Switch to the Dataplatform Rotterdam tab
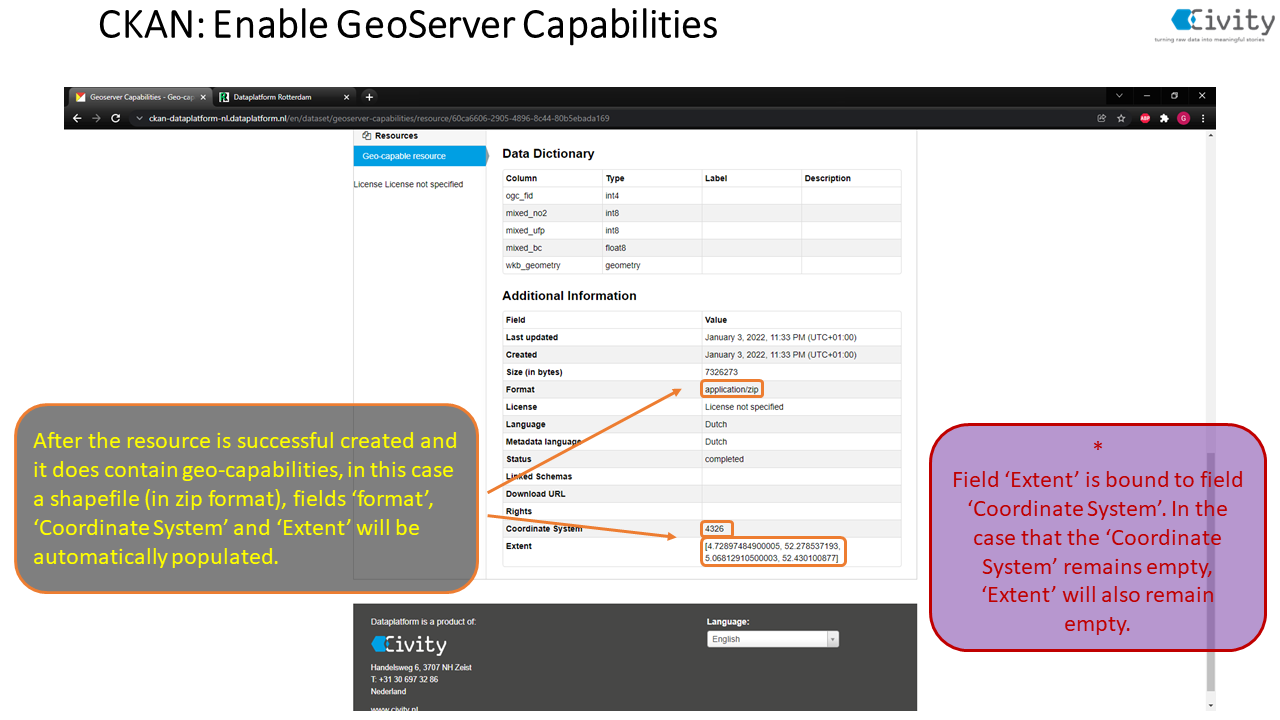The width and height of the screenshot is (1280, 720). 284,97
